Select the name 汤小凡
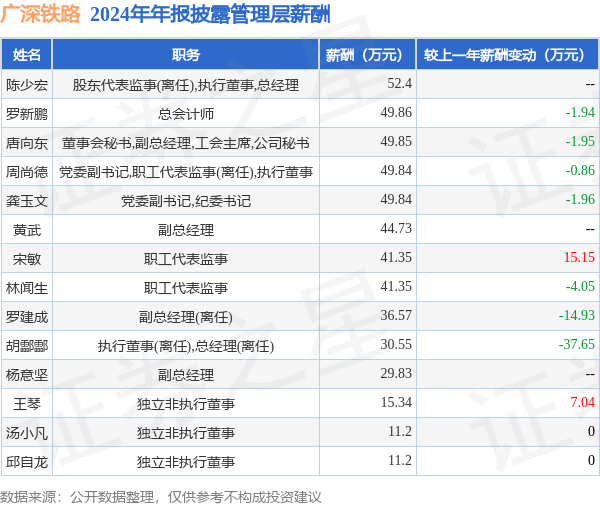This screenshot has width=600, height=506. [x=27, y=433]
